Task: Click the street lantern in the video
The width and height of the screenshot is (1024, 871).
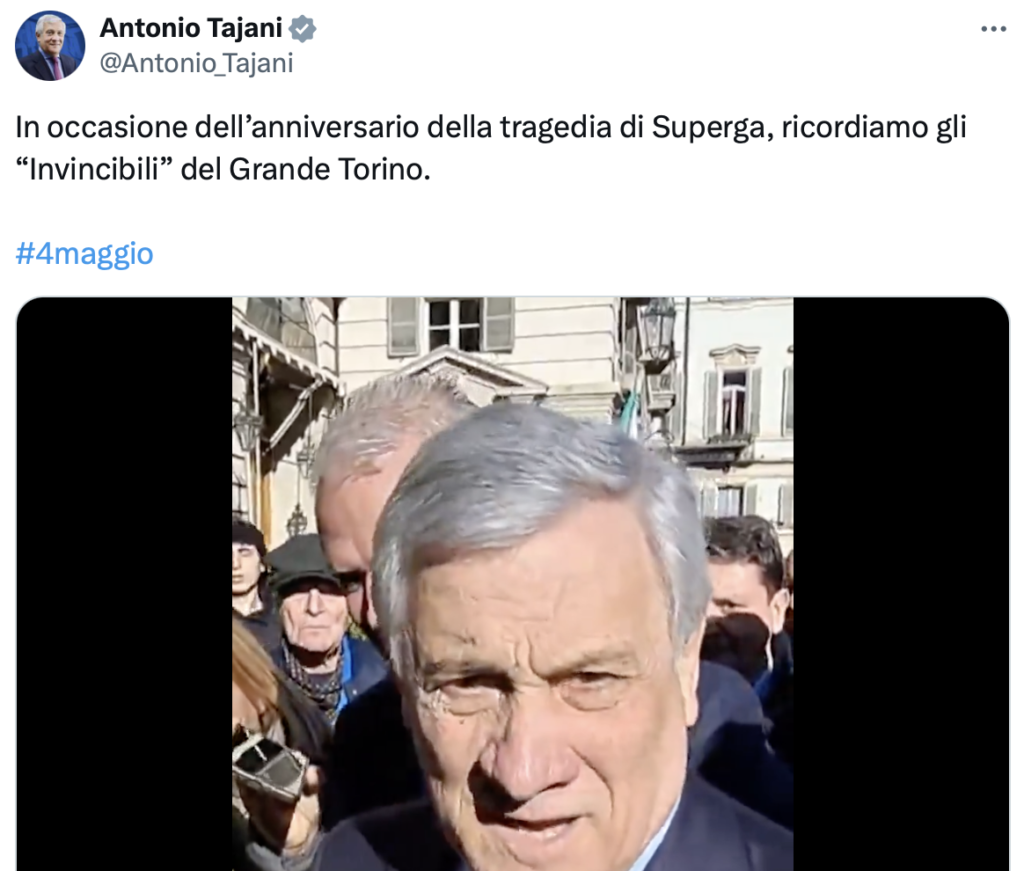Action: point(656,328)
